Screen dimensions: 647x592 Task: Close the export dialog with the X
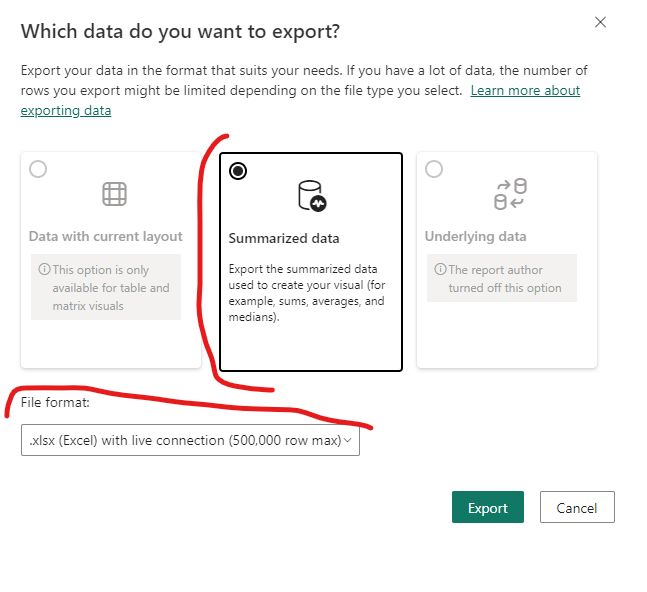tap(600, 22)
